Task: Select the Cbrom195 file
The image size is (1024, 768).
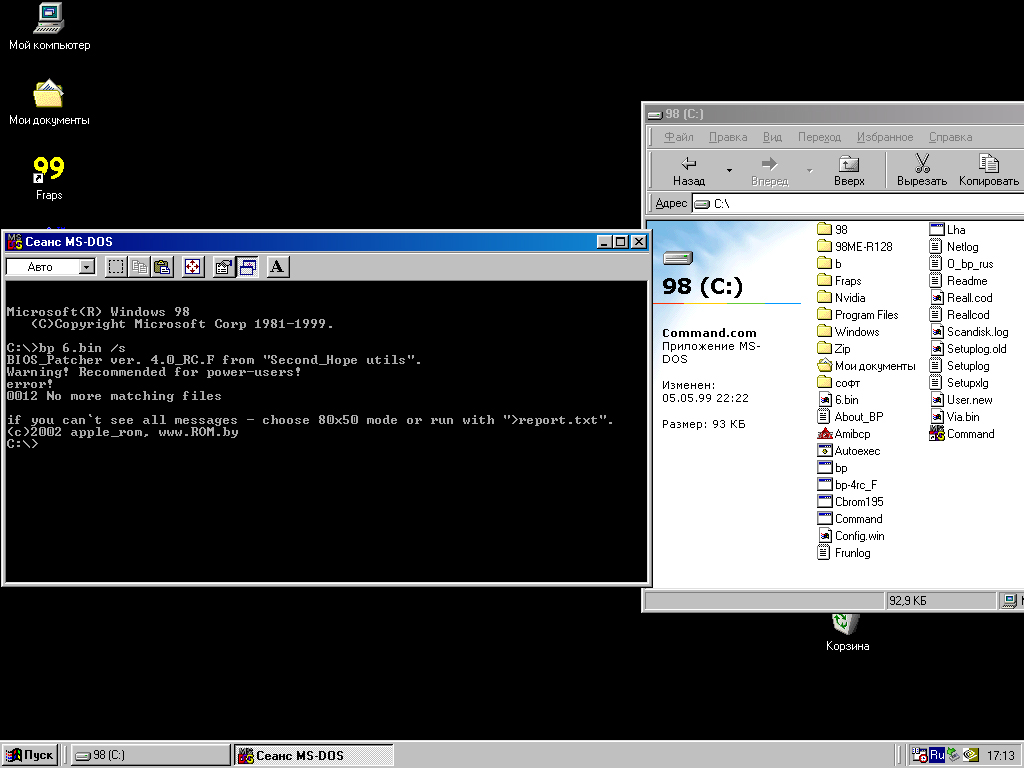Action: 850,502
